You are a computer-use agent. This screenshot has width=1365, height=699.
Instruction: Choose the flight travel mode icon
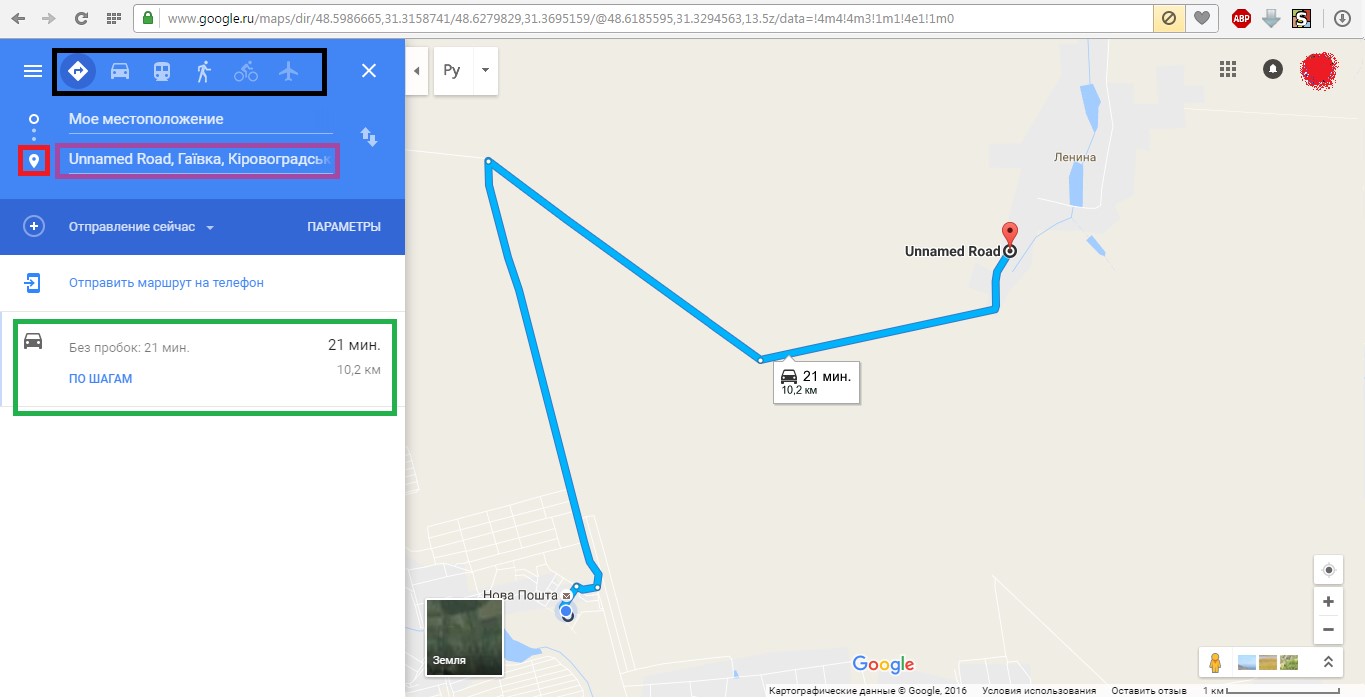pyautogui.click(x=289, y=71)
